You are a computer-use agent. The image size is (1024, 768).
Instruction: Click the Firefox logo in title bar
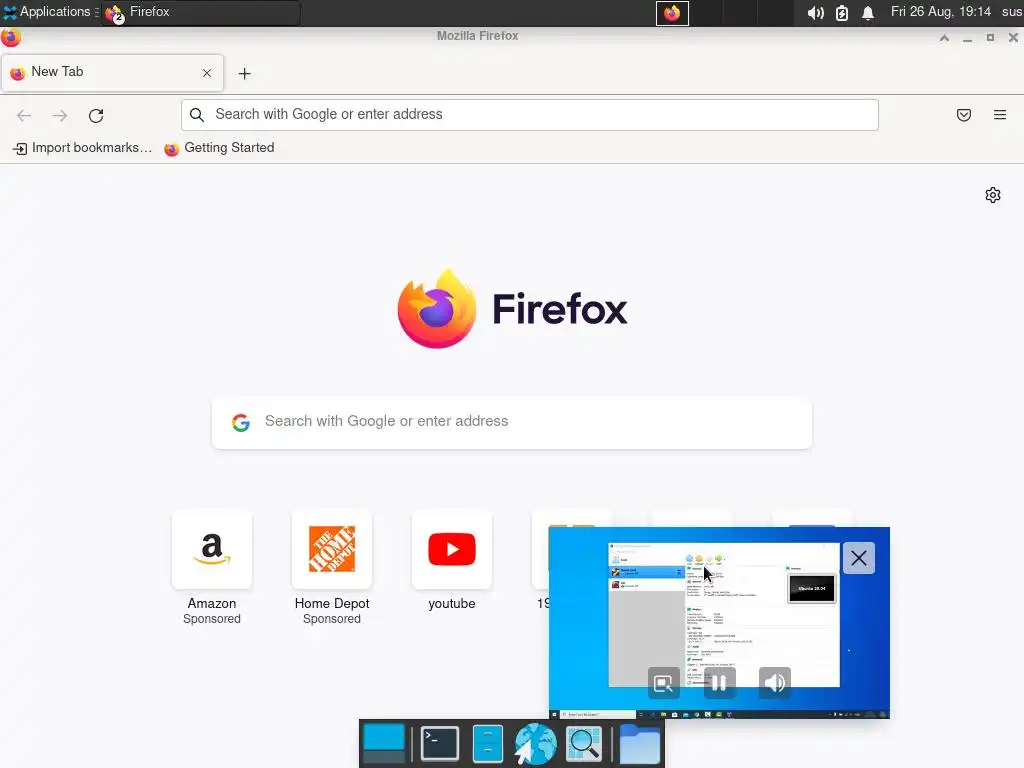[x=10, y=37]
